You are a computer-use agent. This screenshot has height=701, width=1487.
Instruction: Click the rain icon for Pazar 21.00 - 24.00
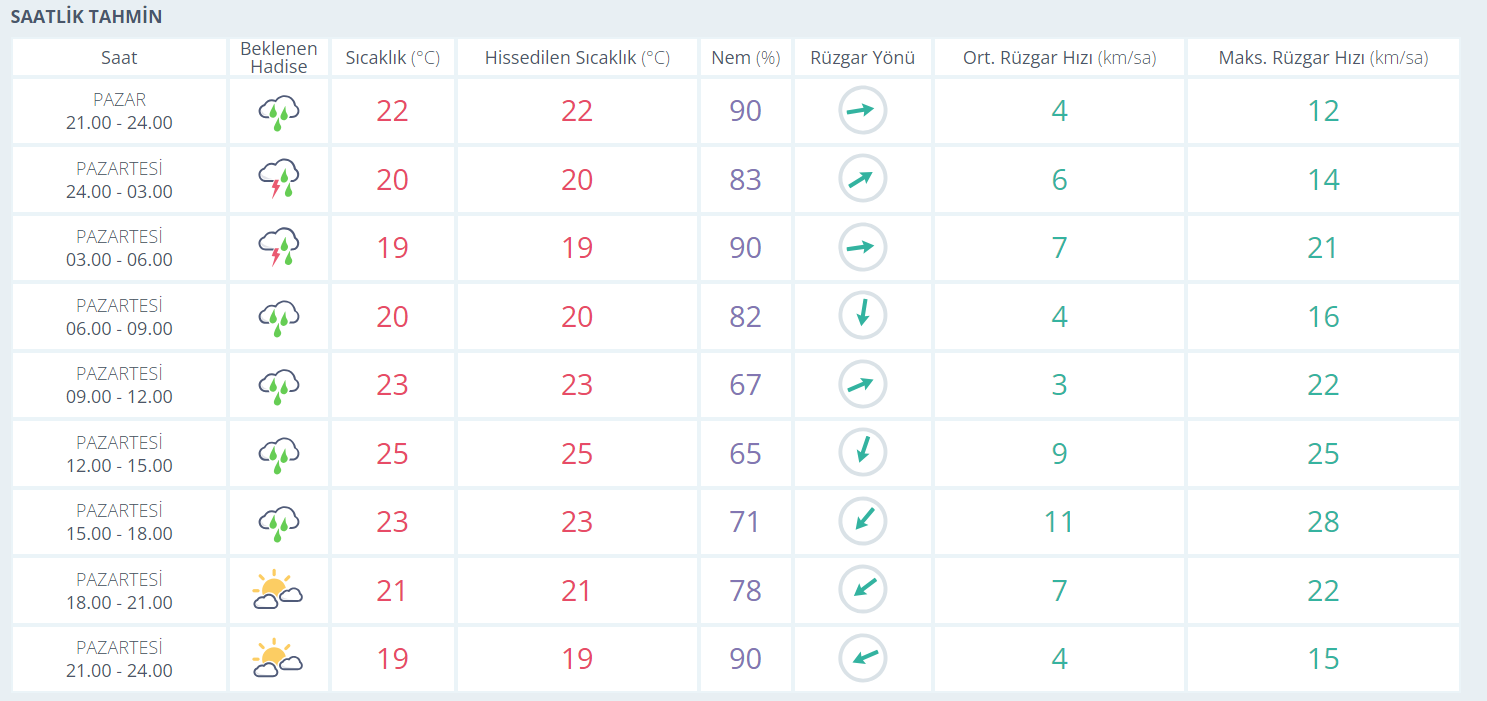pyautogui.click(x=279, y=112)
